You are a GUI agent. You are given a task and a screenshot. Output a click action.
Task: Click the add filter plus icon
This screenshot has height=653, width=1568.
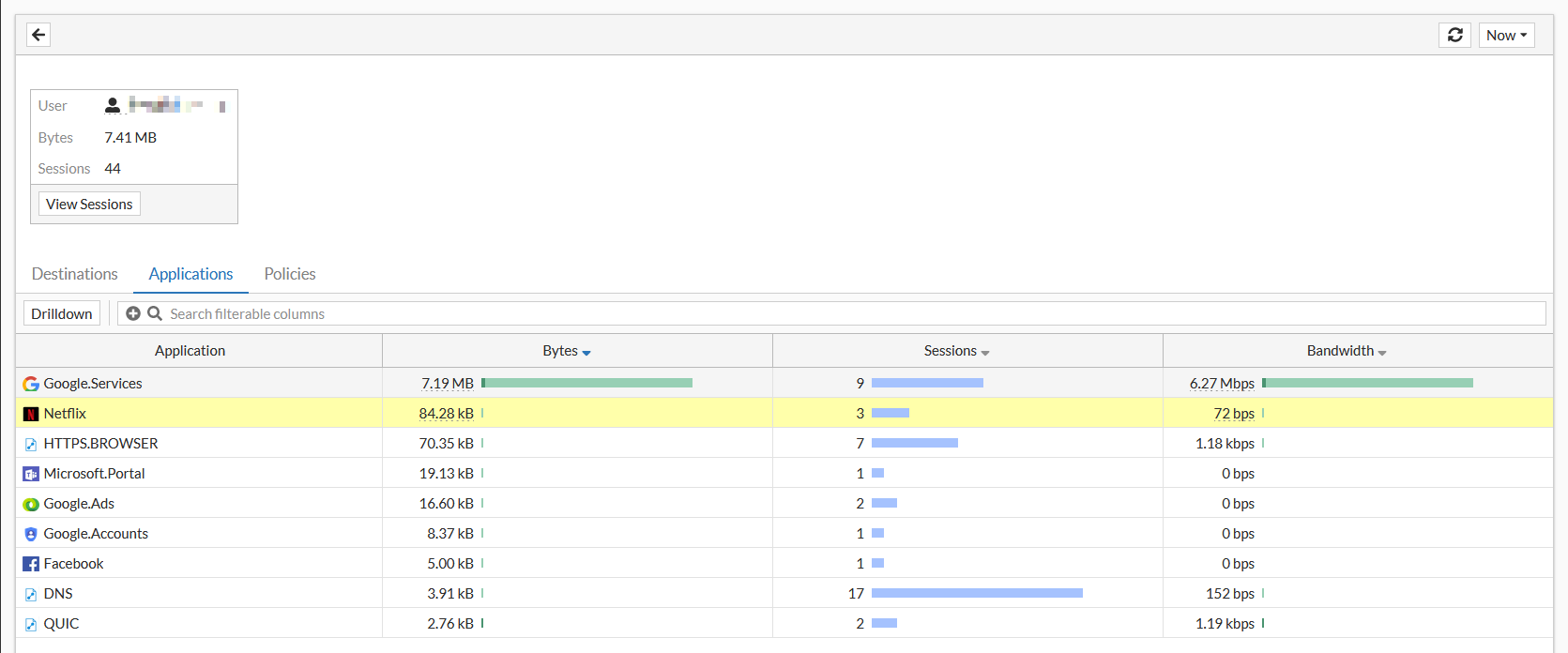133,313
